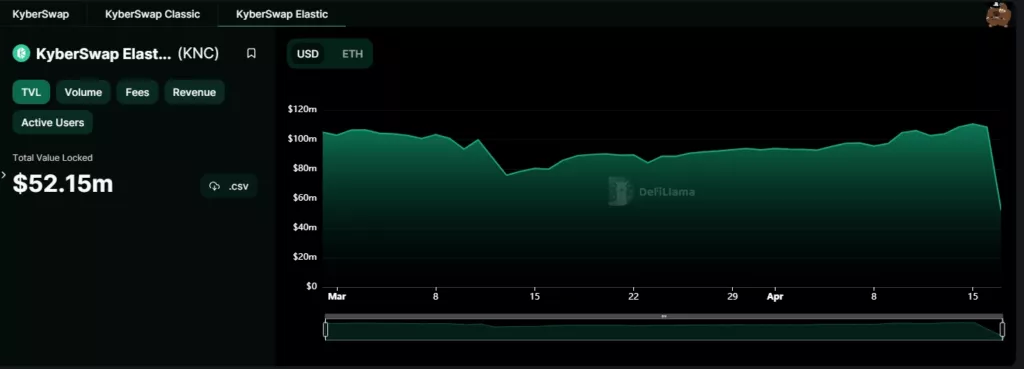
Task: Toggle the TVL chart metric
Action: pyautogui.click(x=31, y=92)
